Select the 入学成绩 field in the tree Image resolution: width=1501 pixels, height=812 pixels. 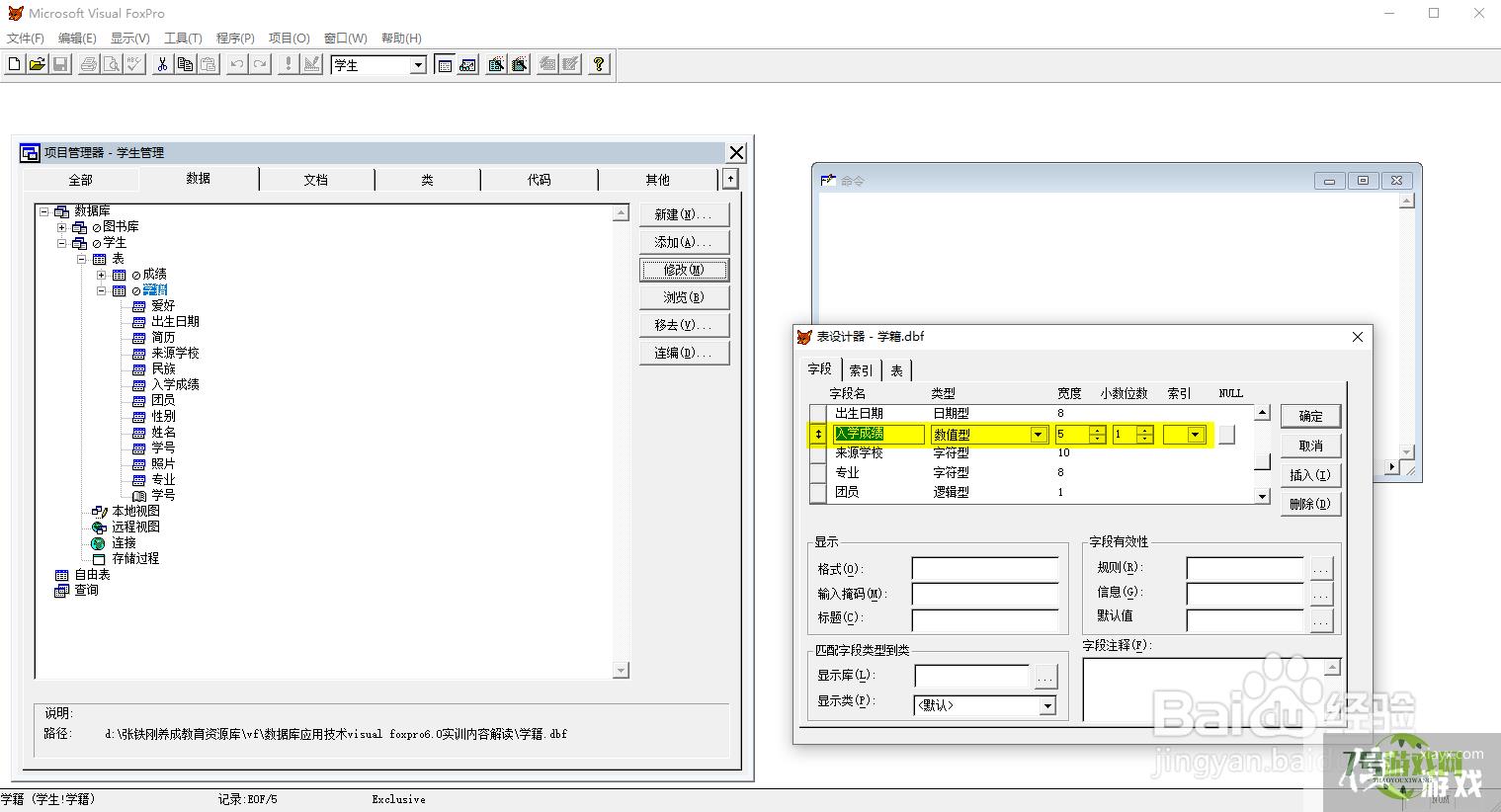175,384
